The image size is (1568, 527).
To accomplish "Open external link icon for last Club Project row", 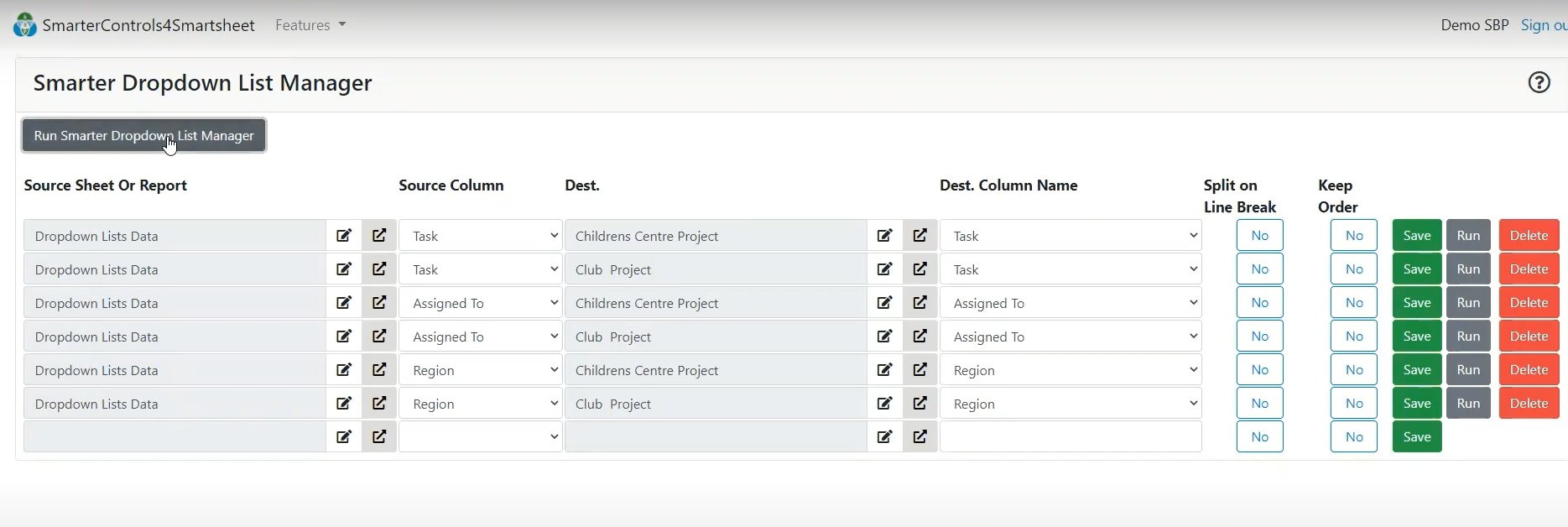I will click(x=920, y=404).
